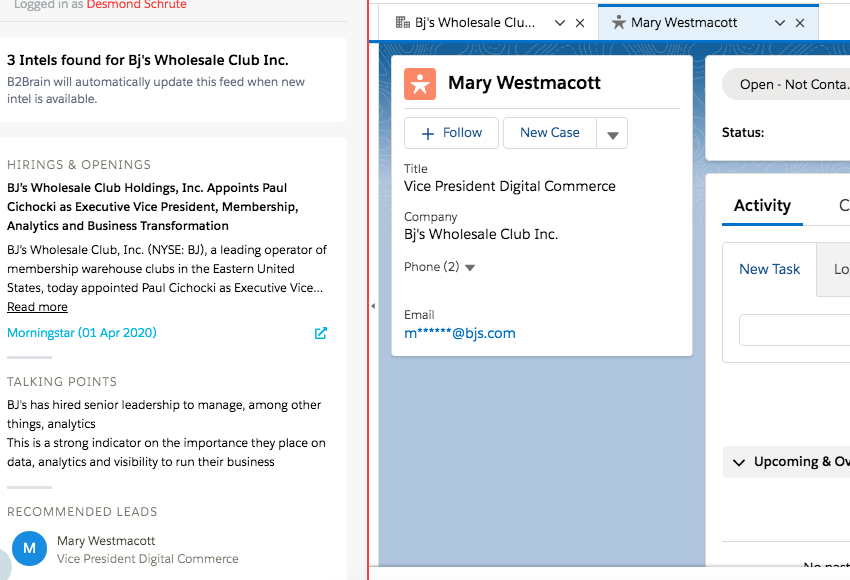Screen dimensions: 850x580
Task: Click the task subject input field
Action: pyautogui.click(x=794, y=330)
